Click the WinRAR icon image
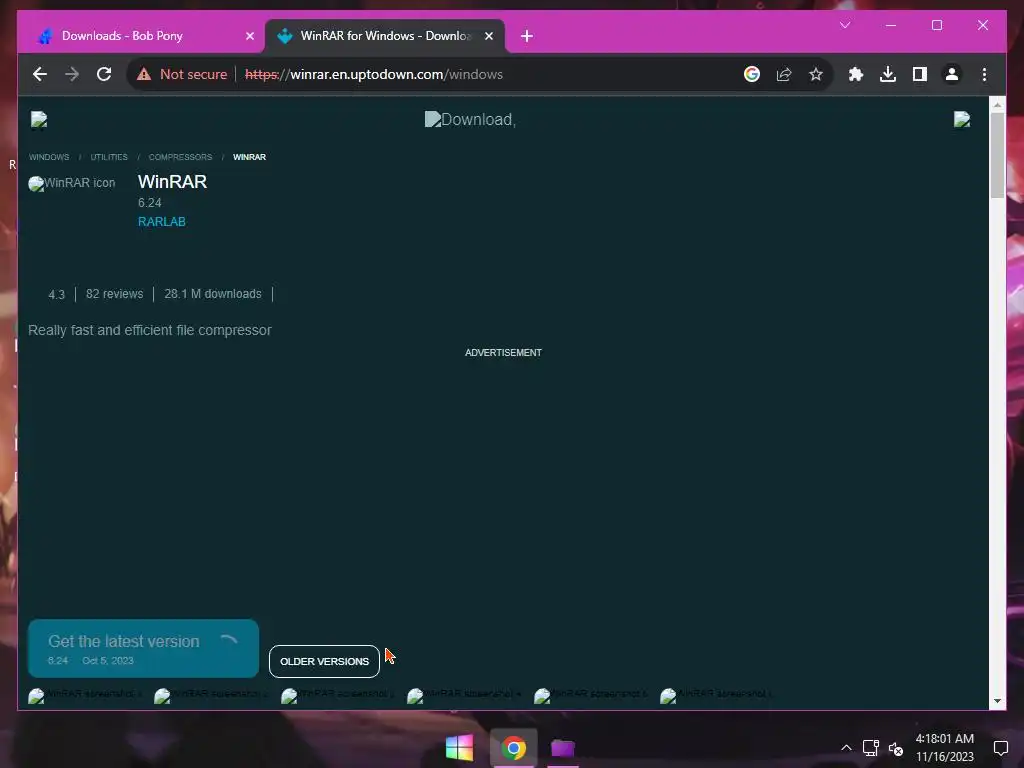The height and width of the screenshot is (768, 1024). tap(72, 184)
